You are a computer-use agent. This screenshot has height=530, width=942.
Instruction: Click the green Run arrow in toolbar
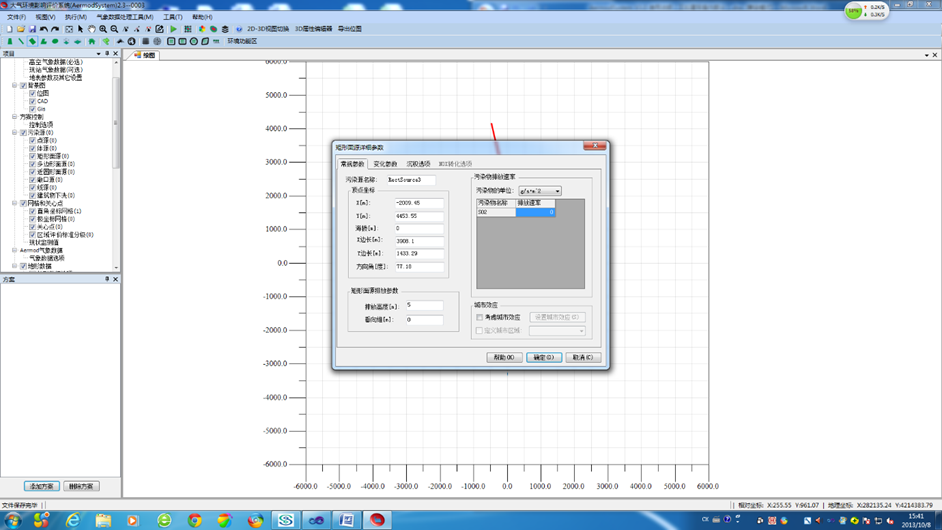coord(174,29)
